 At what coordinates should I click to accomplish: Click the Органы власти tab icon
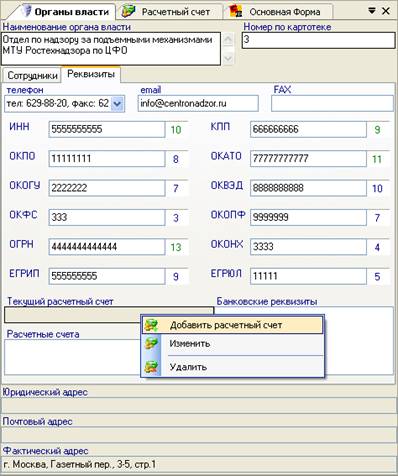click(x=26, y=11)
